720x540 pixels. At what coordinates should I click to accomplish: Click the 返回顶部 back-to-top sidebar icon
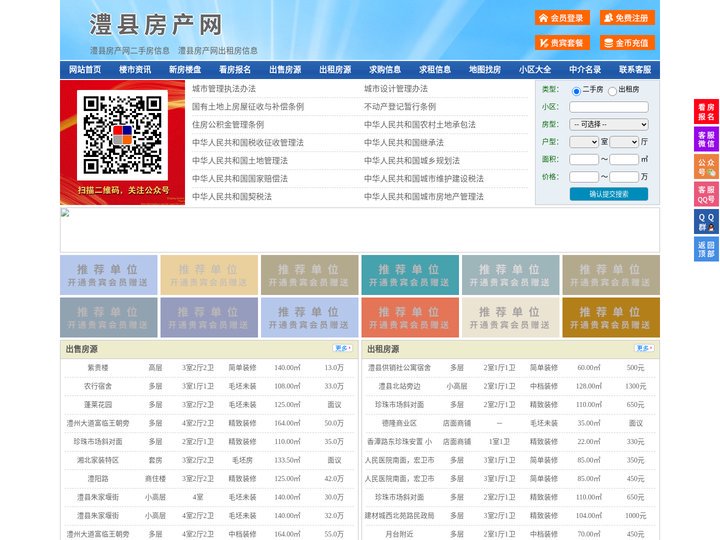coord(706,249)
